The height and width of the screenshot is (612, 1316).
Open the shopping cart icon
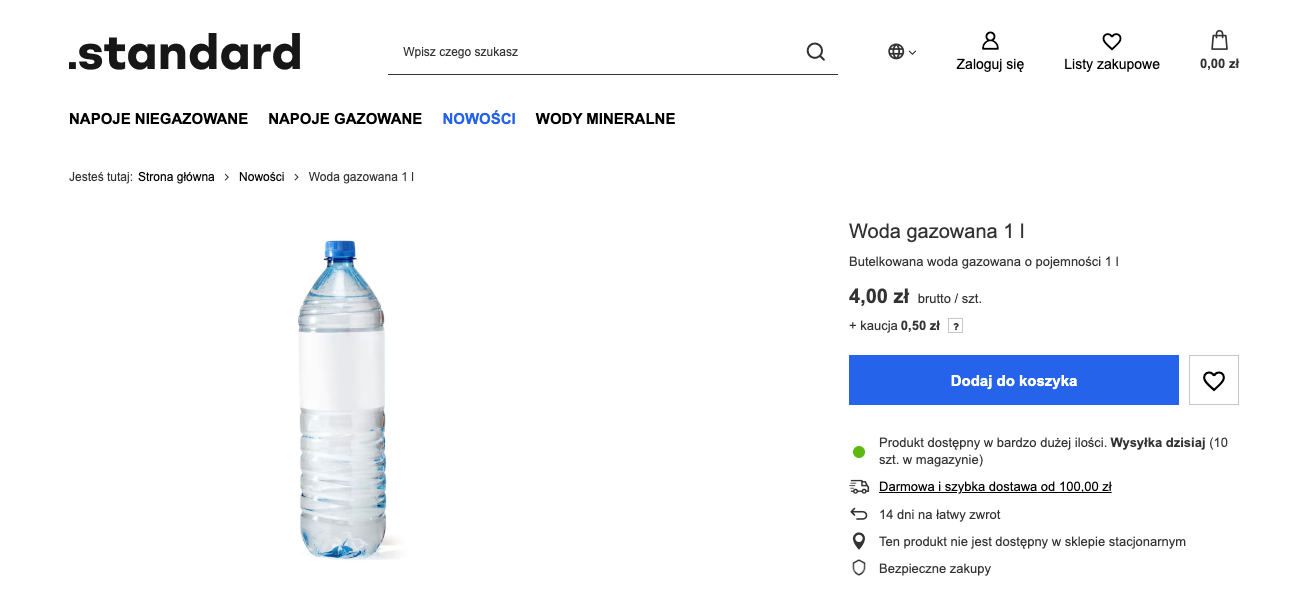point(1219,41)
